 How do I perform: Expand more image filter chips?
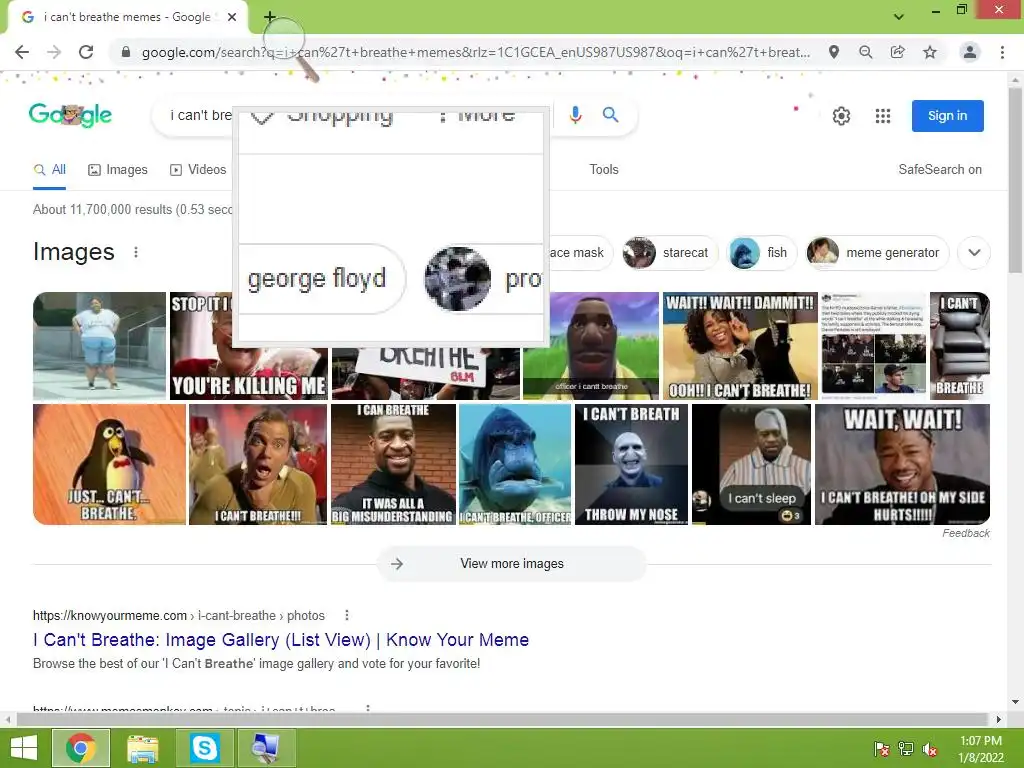(974, 253)
